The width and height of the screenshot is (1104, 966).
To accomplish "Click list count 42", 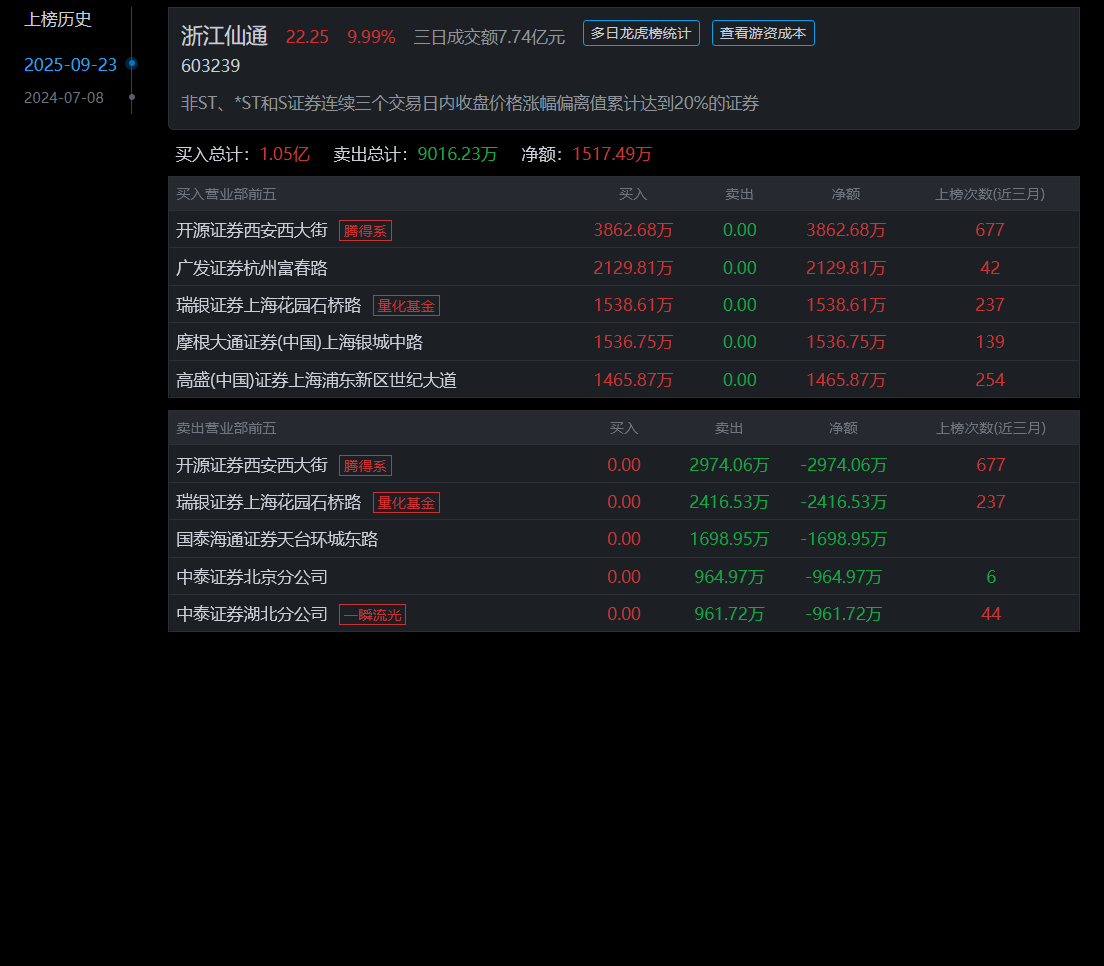I will click(x=990, y=268).
